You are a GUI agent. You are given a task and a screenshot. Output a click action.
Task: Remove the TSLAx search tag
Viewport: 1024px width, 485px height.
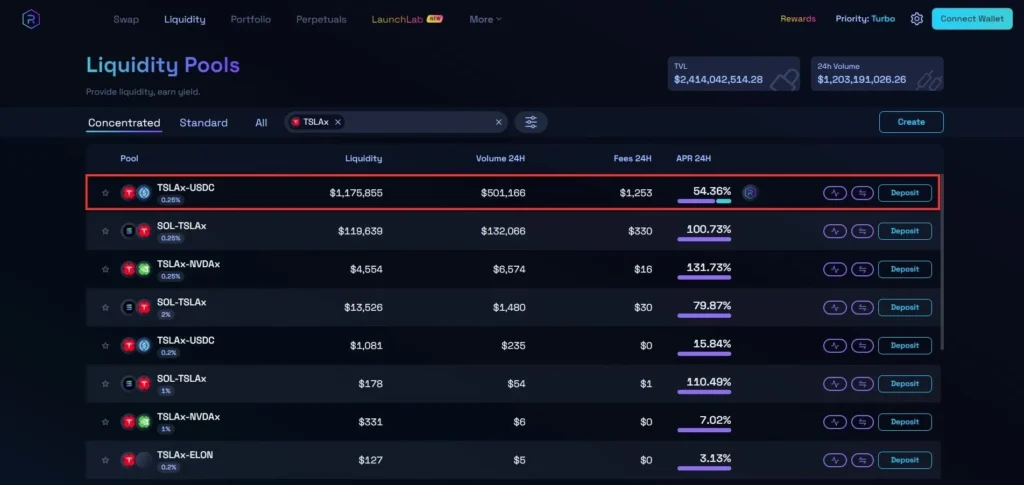338,122
